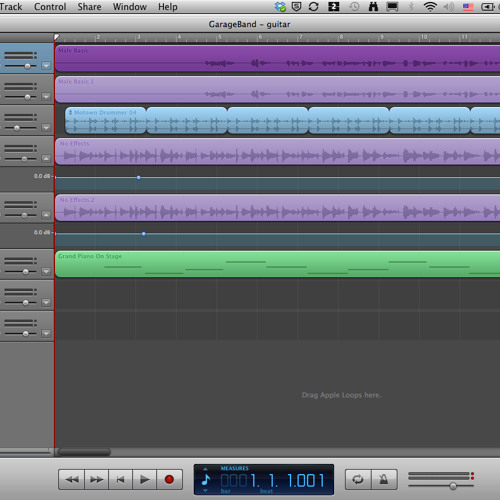
Task: Click the shield icon in menu bar
Action: pos(296,6)
